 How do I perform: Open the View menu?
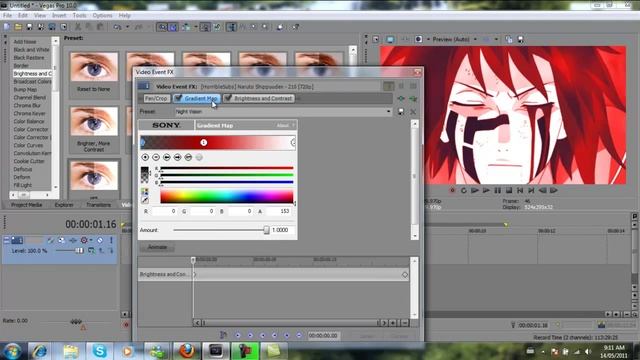40,16
